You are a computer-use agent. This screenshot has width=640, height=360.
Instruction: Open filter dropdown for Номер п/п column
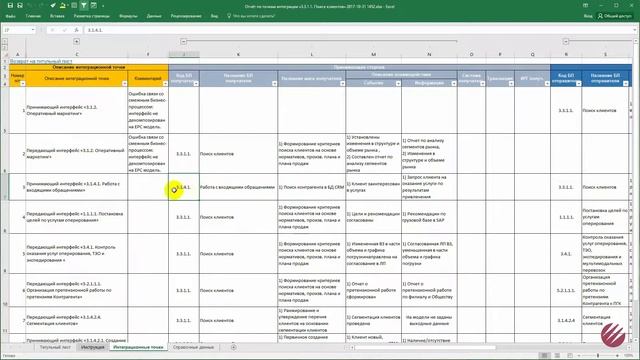[x=23, y=84]
